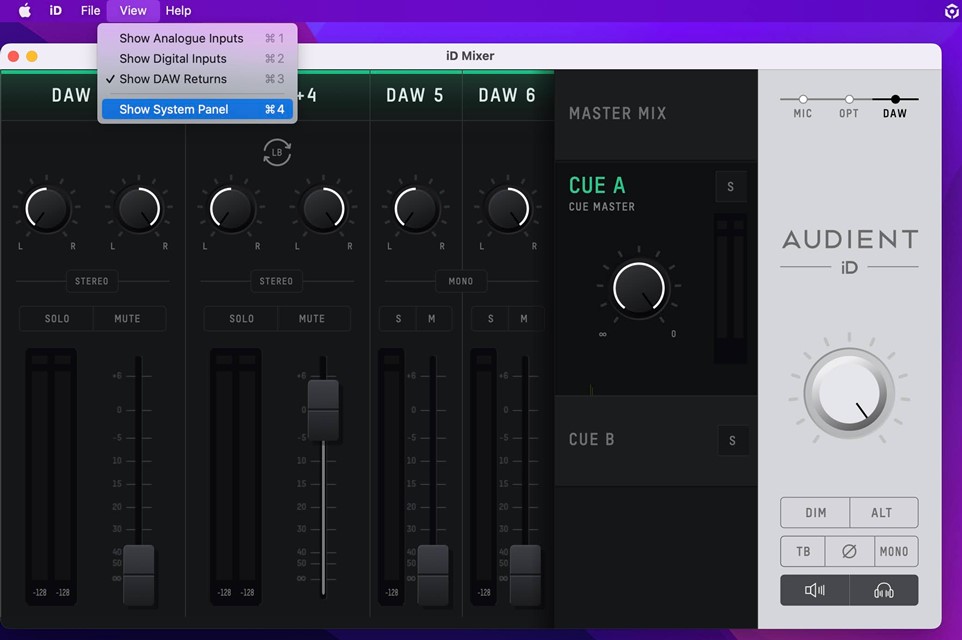This screenshot has width=962, height=640.
Task: Solo CUE B with S button
Action: (x=733, y=441)
